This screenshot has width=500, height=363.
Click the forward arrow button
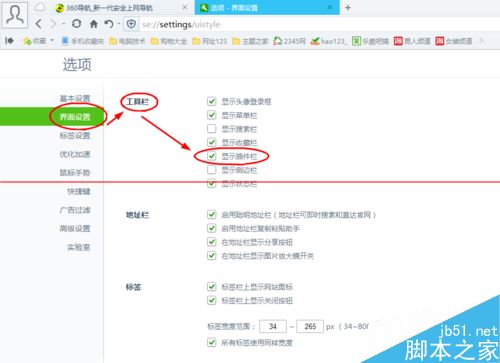point(53,24)
